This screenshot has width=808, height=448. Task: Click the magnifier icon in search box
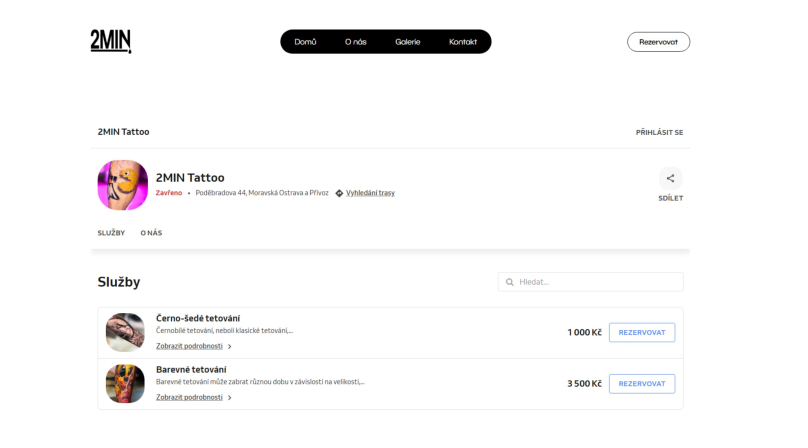click(x=510, y=282)
